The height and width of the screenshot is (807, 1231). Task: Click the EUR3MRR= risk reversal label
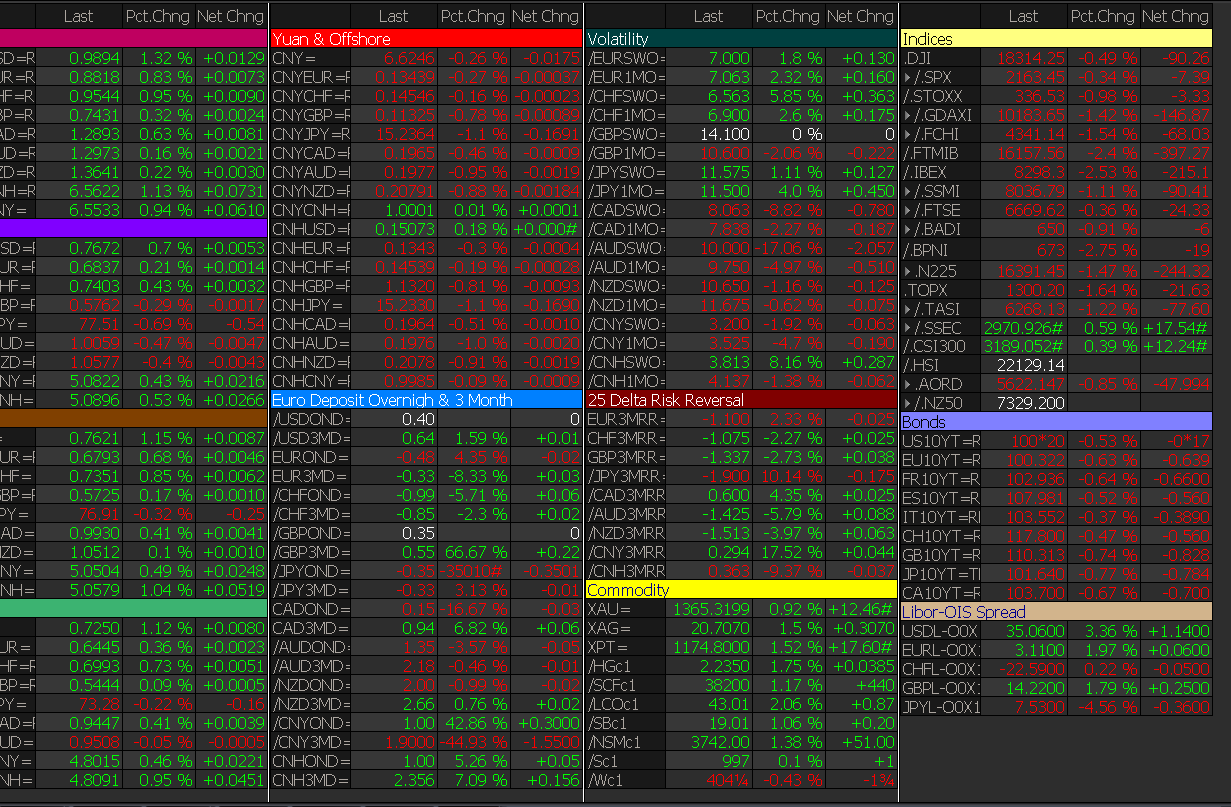click(625, 419)
